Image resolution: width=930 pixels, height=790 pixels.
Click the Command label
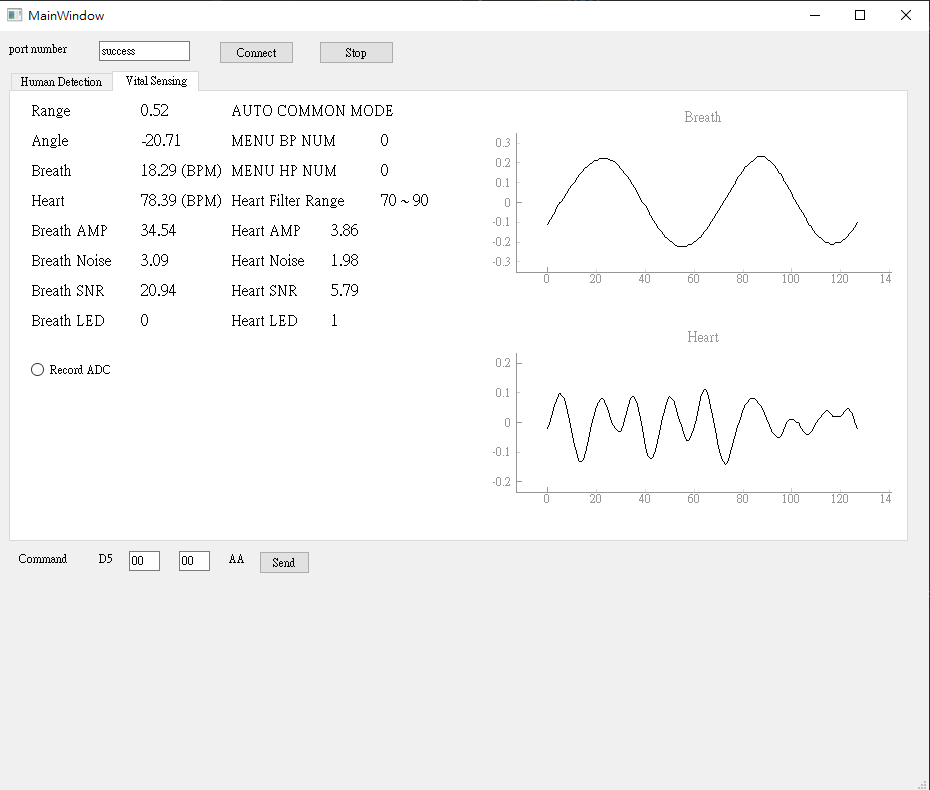point(42,559)
